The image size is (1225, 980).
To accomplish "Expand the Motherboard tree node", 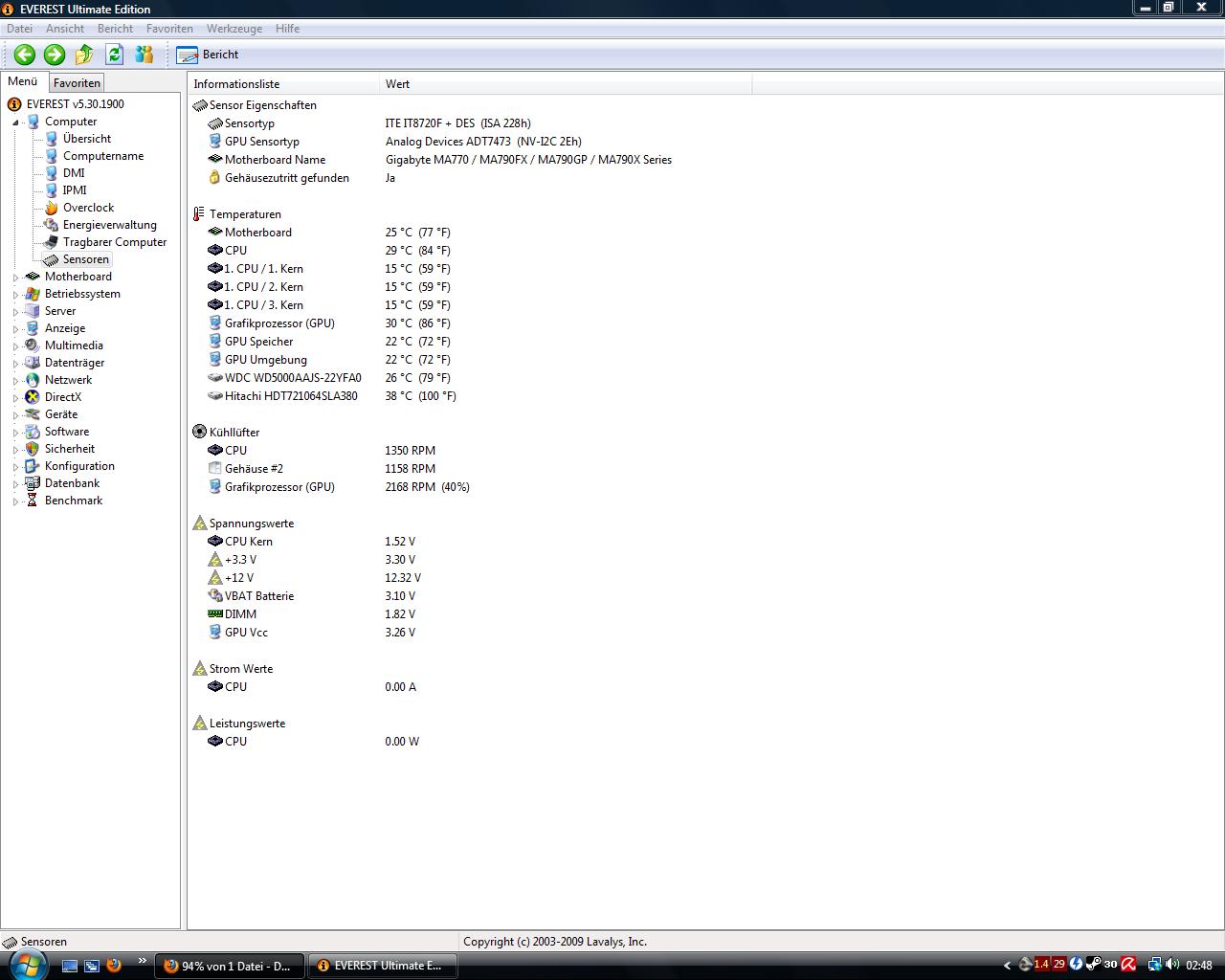I will click(15, 278).
